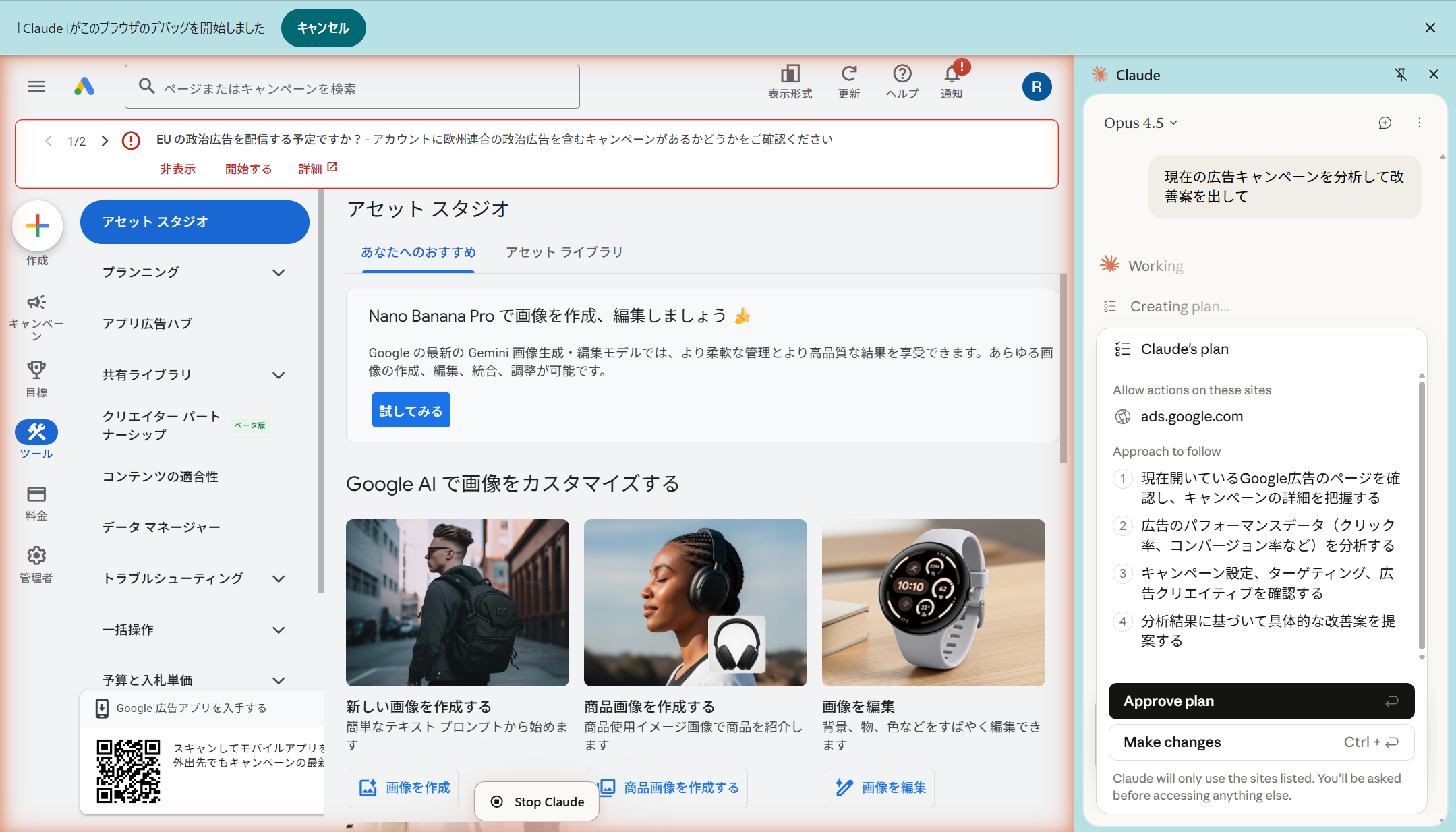The image size is (1456, 832).
Task: Open the 管理者 gear sidebar icon
Action: tap(36, 556)
